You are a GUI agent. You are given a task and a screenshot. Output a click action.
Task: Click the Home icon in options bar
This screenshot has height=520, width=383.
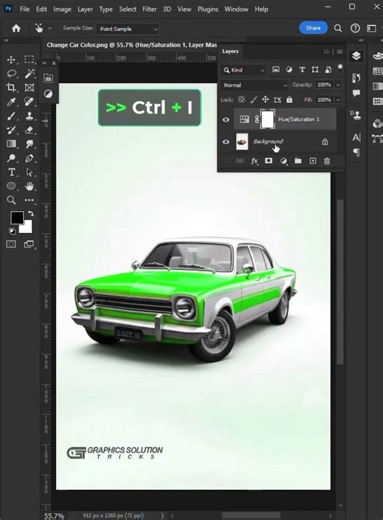coord(16,28)
